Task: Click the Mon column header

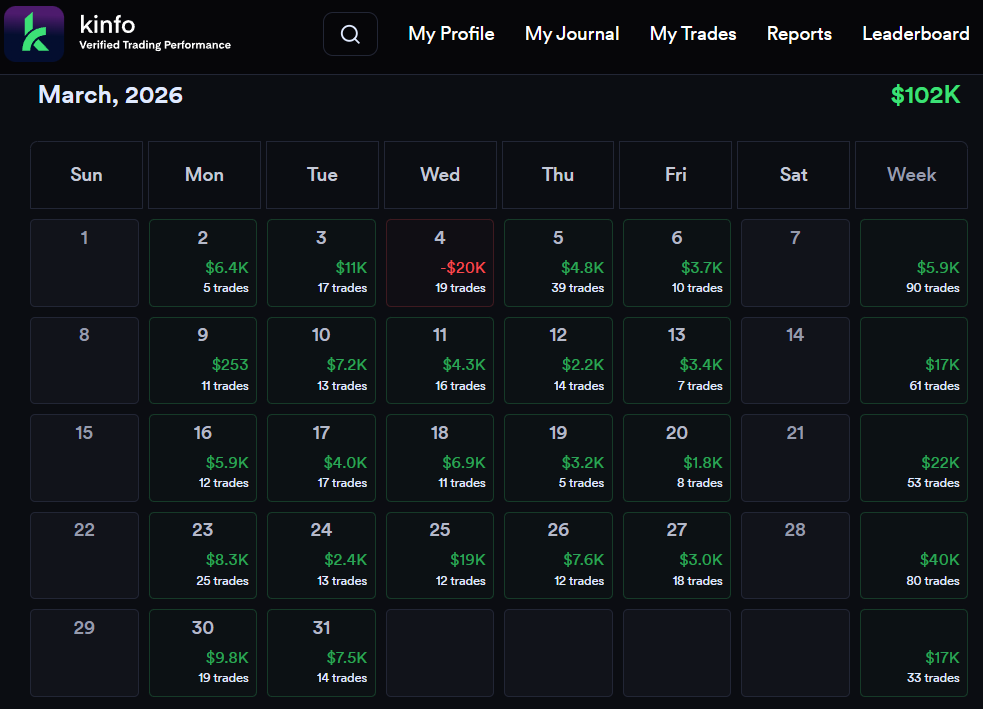Action: 204,175
